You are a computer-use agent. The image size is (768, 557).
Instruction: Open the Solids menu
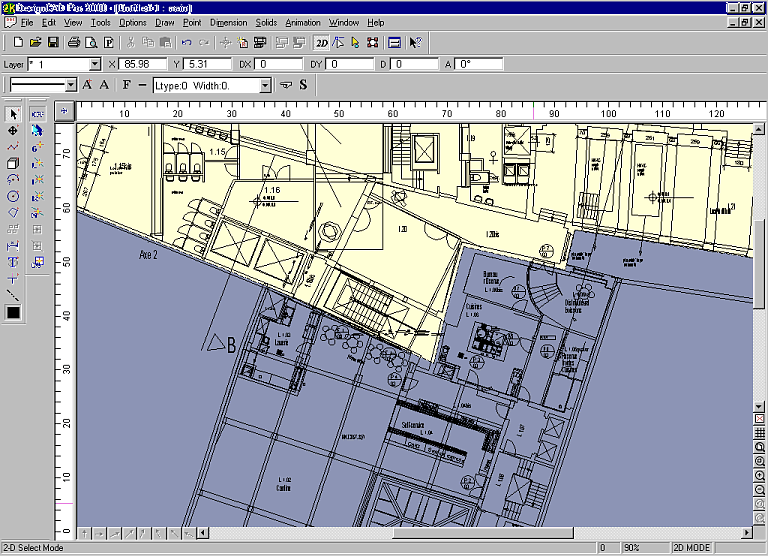coord(266,22)
